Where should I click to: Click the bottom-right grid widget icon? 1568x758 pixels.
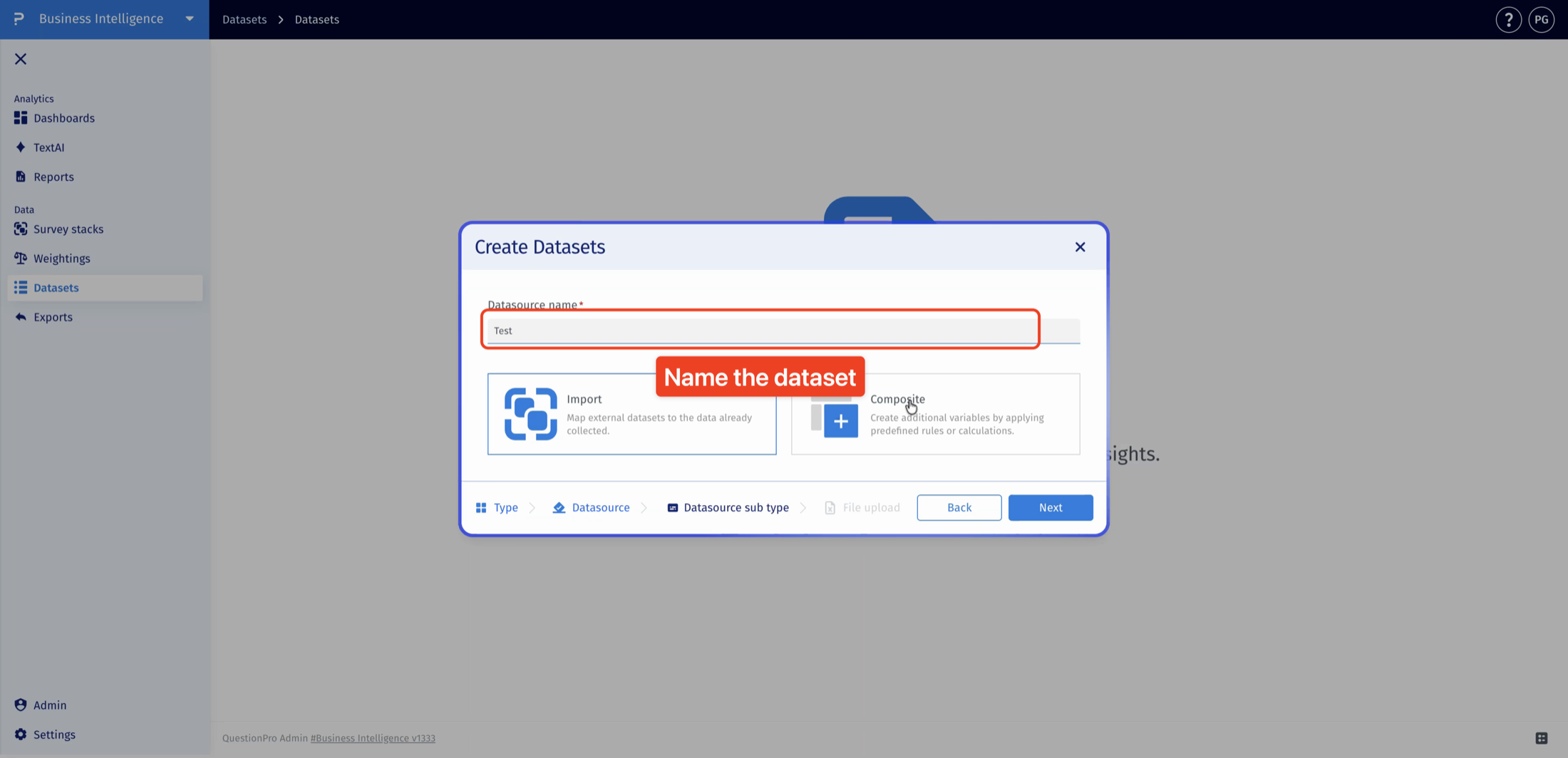click(1542, 738)
